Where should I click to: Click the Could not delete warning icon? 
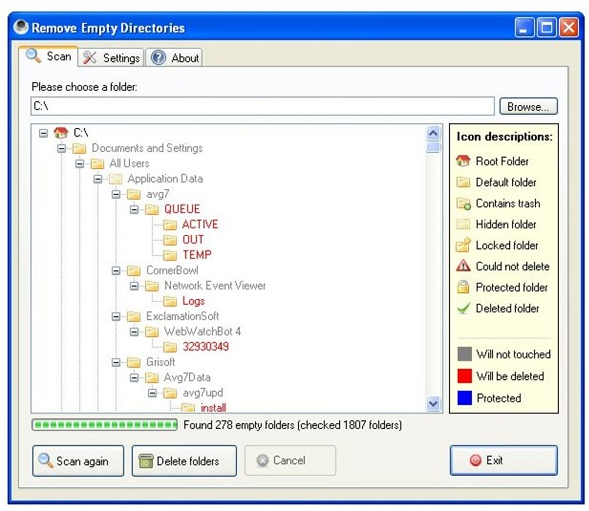tap(463, 266)
